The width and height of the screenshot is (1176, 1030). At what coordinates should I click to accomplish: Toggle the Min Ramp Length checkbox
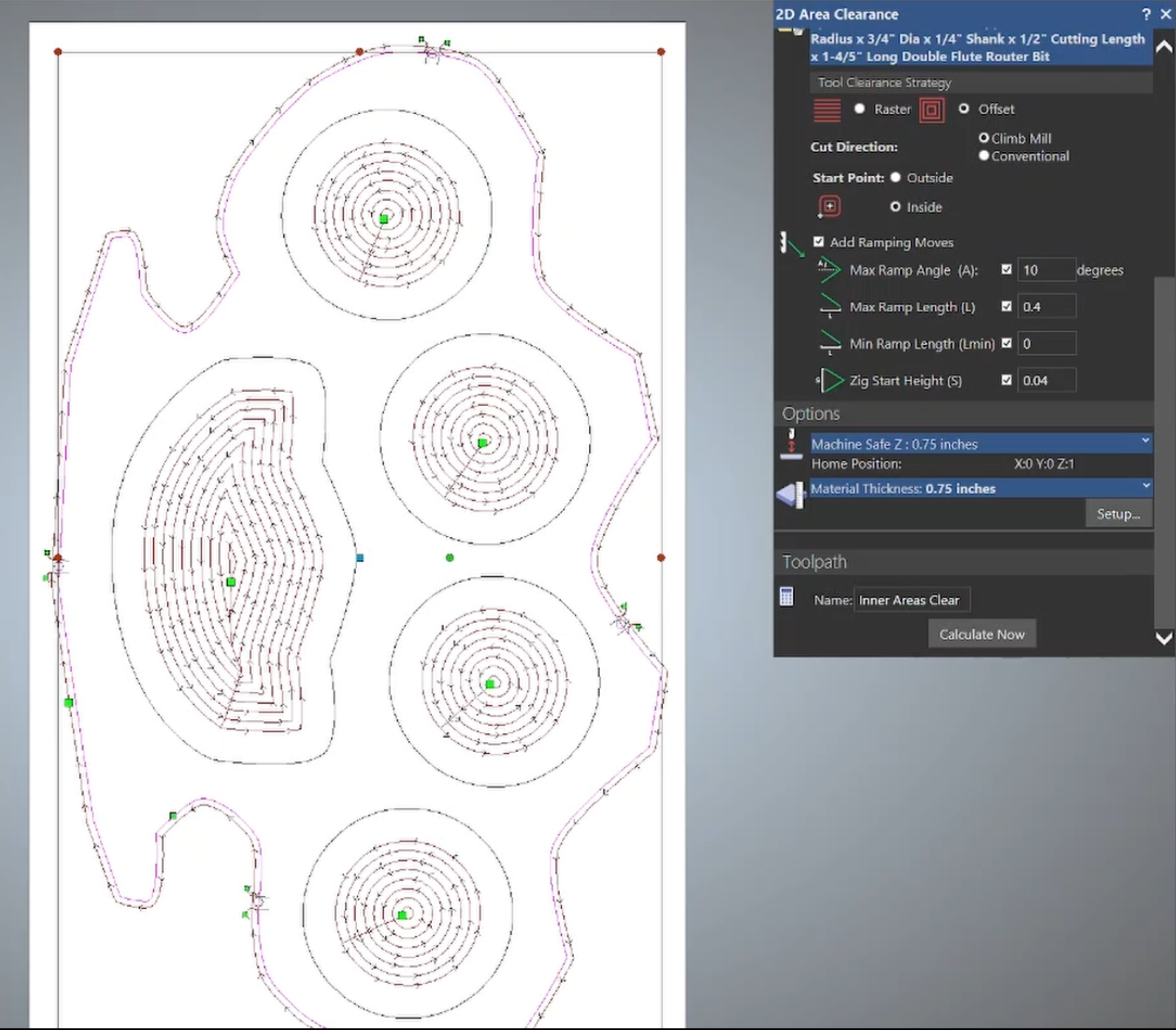tap(1006, 343)
